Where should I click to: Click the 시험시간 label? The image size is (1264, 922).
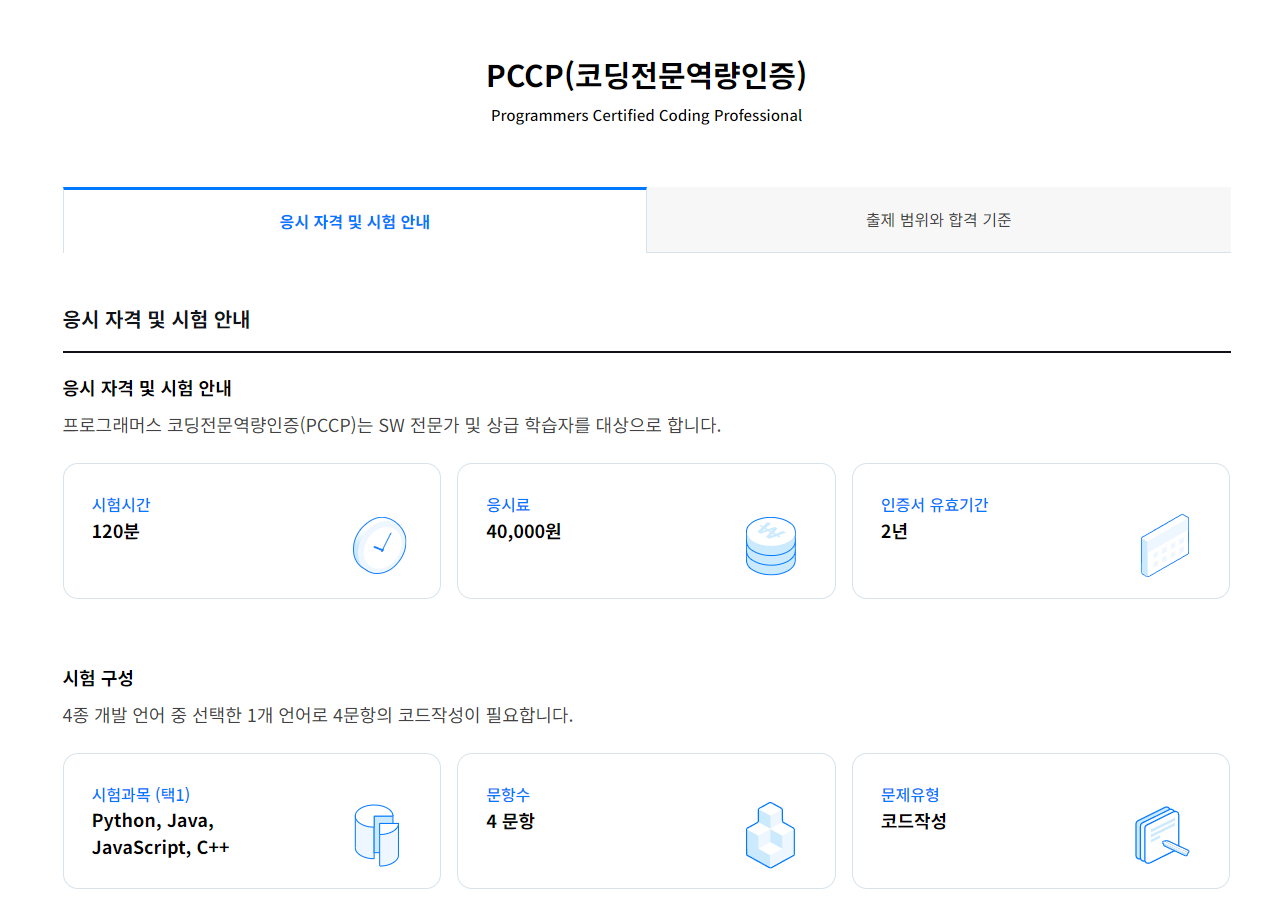(x=121, y=505)
